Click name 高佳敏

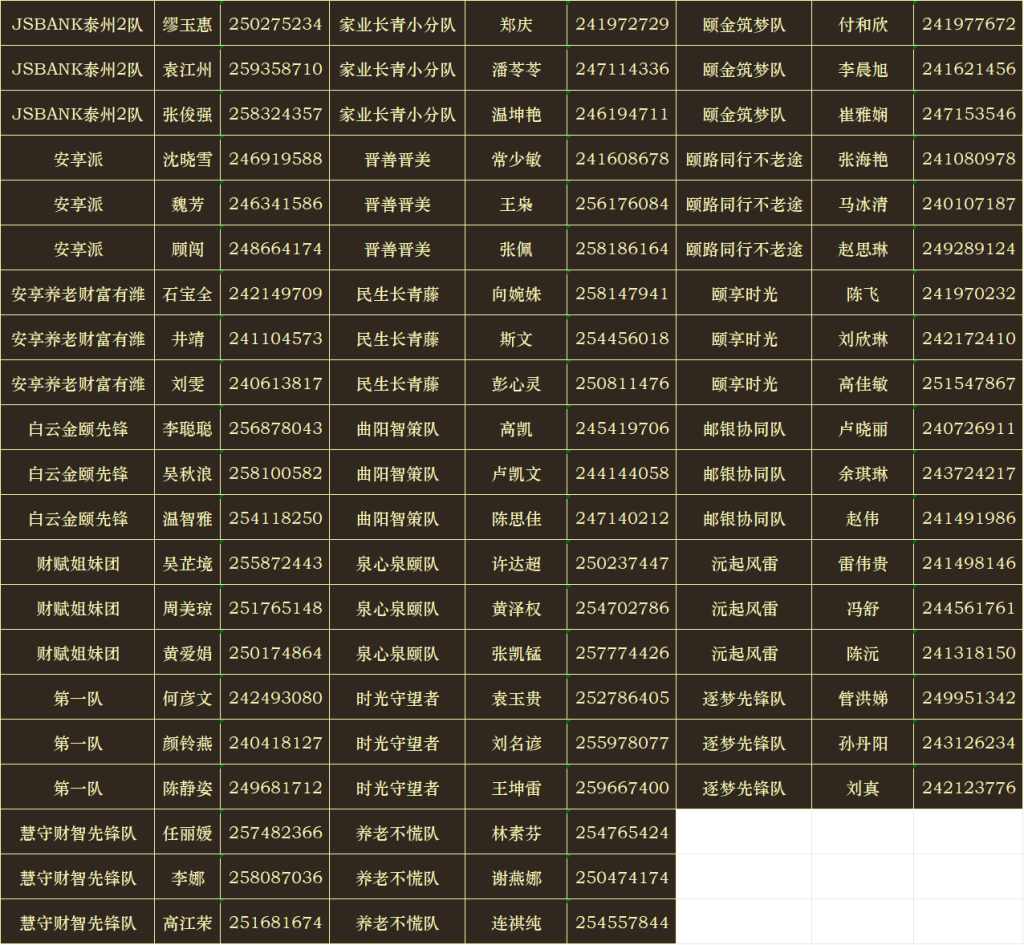[x=862, y=383]
